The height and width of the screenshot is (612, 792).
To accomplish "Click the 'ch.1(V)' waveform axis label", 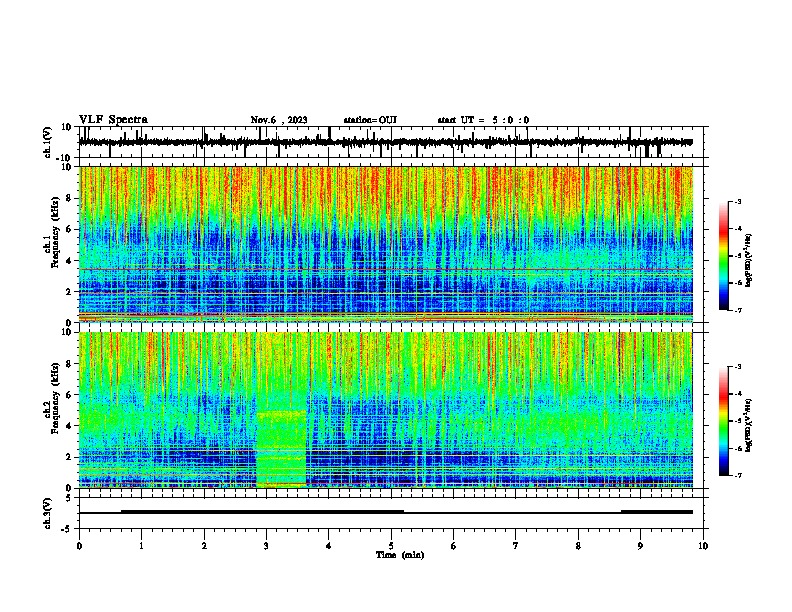I will tap(48, 142).
